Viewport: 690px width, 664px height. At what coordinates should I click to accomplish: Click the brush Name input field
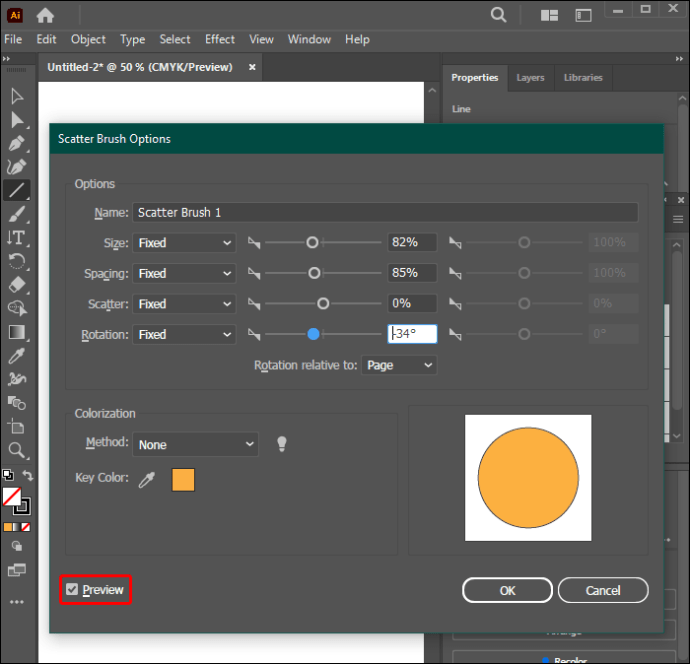coord(385,213)
